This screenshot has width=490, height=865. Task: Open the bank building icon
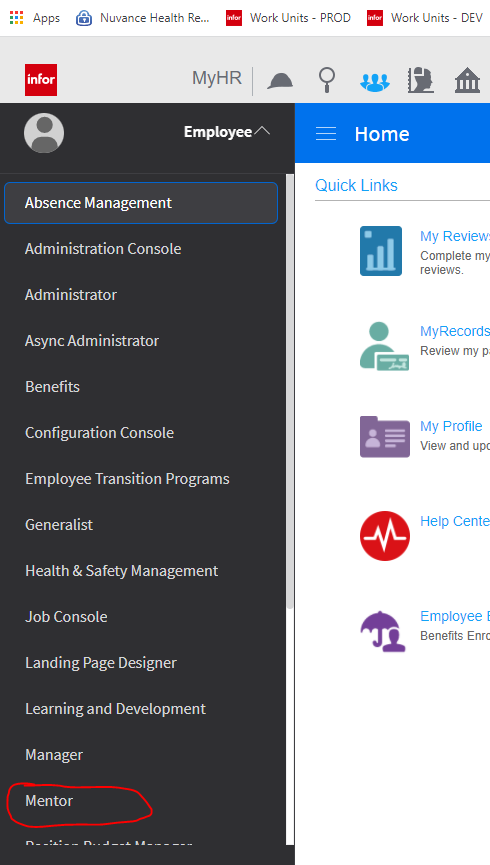point(467,81)
